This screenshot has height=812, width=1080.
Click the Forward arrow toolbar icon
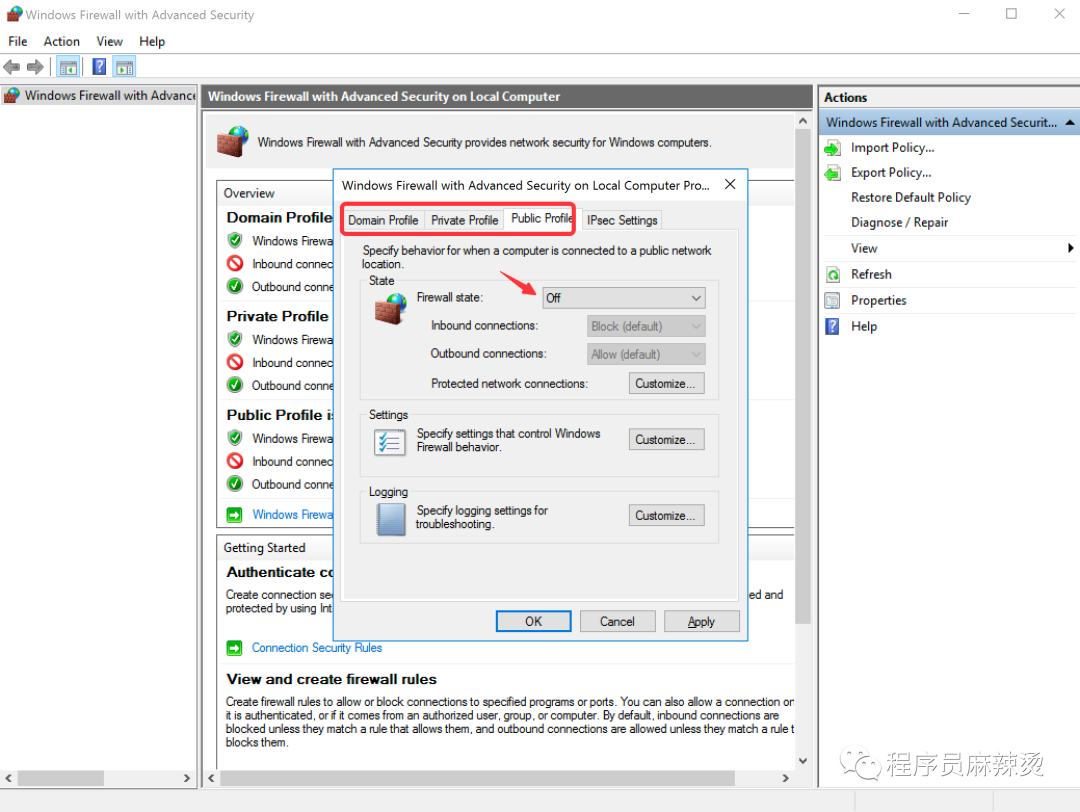click(x=35, y=67)
